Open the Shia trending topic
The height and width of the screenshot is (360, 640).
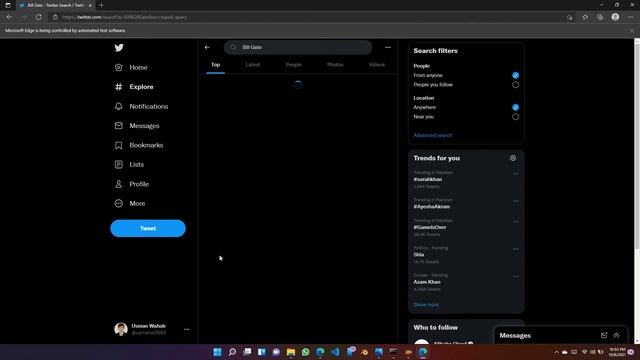click(x=419, y=254)
